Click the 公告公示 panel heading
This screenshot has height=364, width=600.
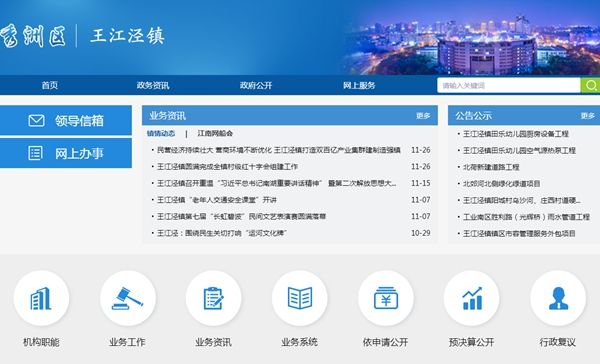click(474, 116)
